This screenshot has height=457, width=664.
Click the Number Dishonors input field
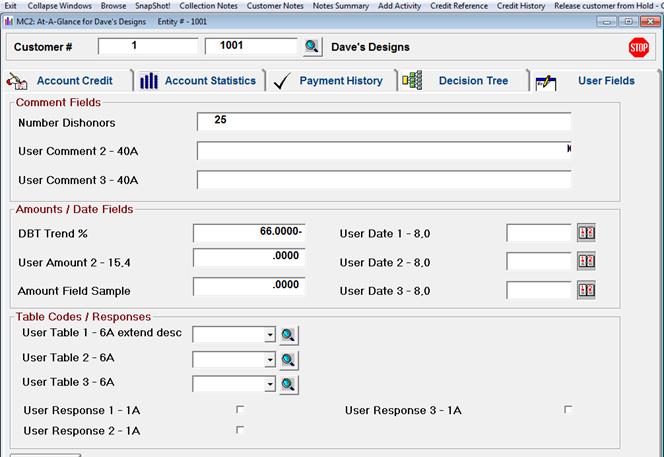click(384, 121)
